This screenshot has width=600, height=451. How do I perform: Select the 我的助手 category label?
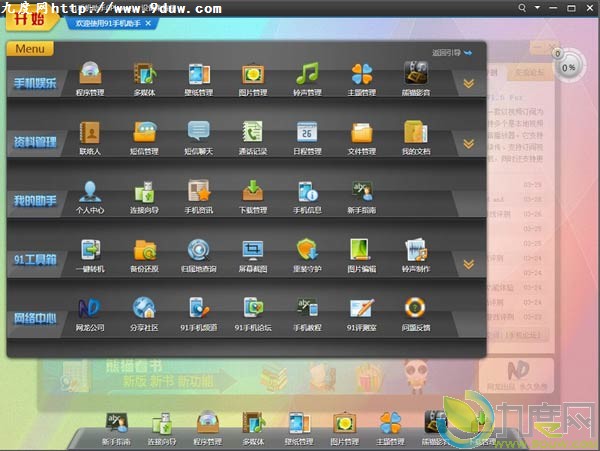click(x=35, y=201)
